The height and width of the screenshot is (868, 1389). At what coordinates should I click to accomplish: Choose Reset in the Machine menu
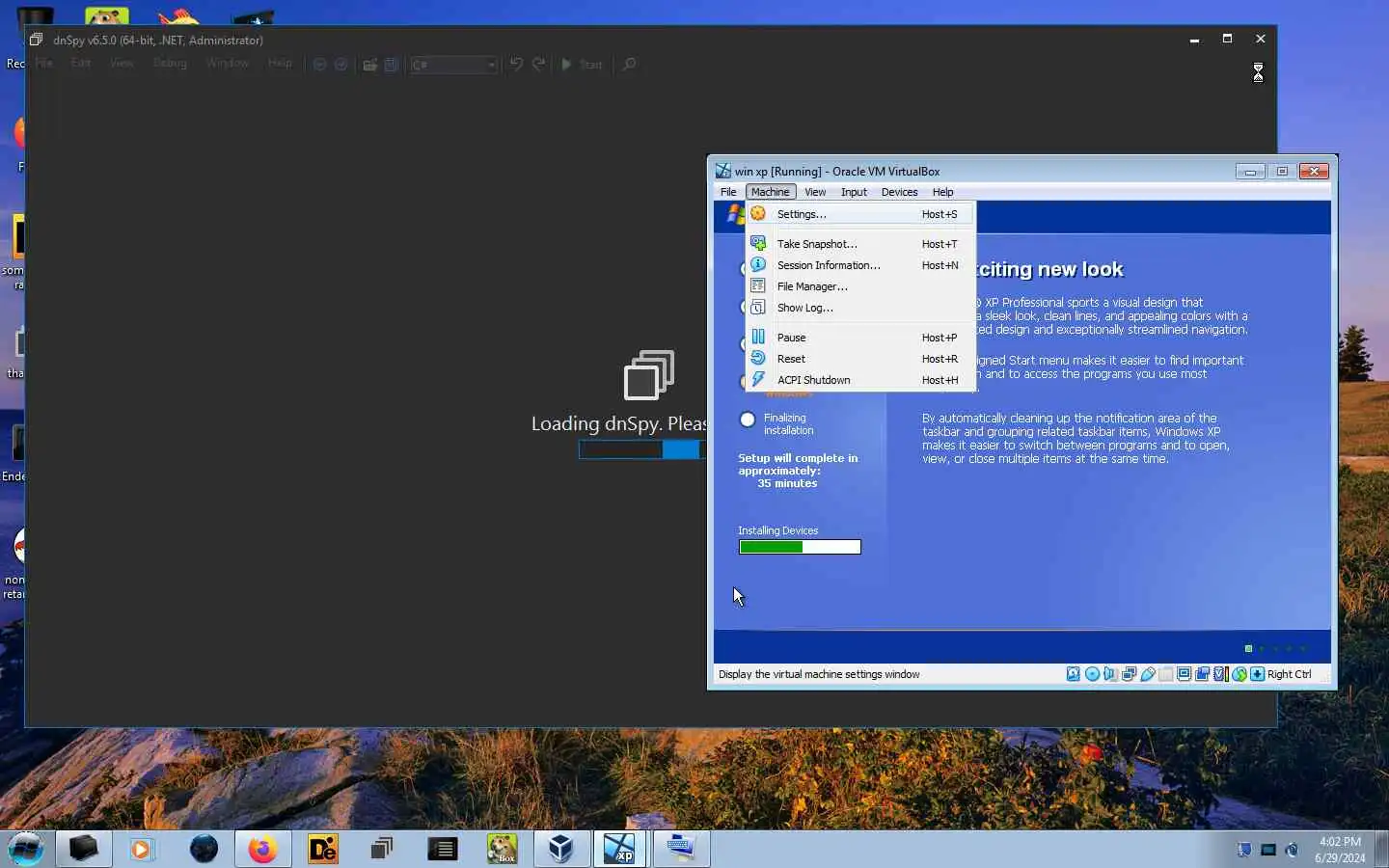[860, 359]
